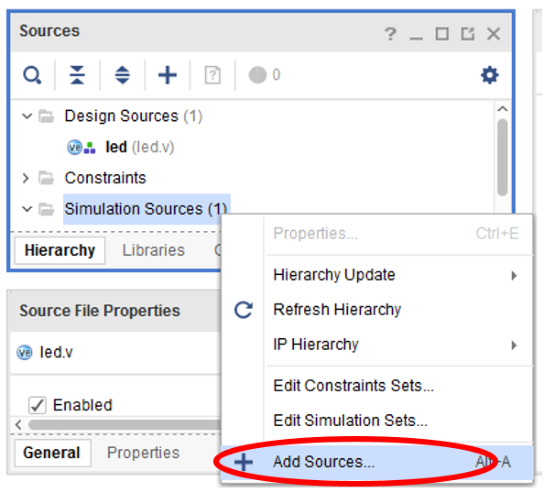Toggle the Enabled checkbox for led.v
Screen dimensions: 546x492
(x=37, y=405)
